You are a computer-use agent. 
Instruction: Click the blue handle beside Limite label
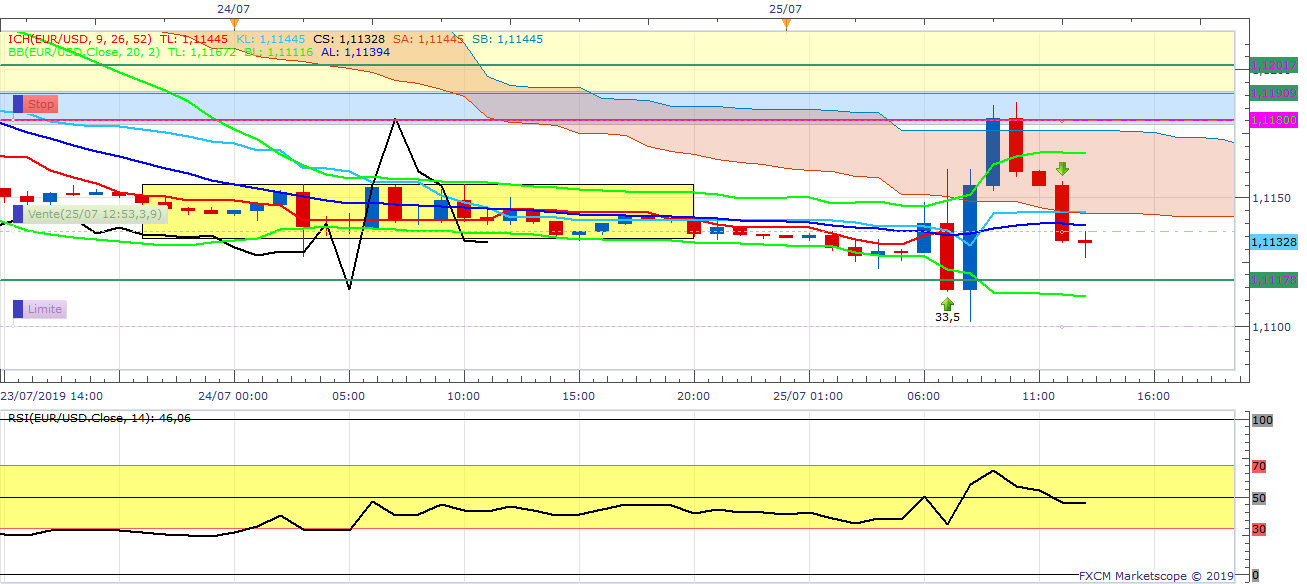(17, 309)
